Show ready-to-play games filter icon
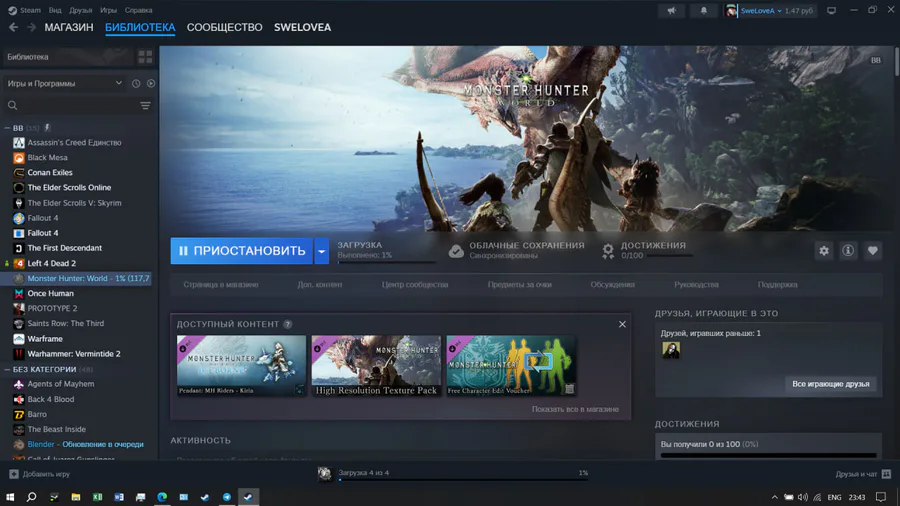900x506 pixels. click(151, 83)
